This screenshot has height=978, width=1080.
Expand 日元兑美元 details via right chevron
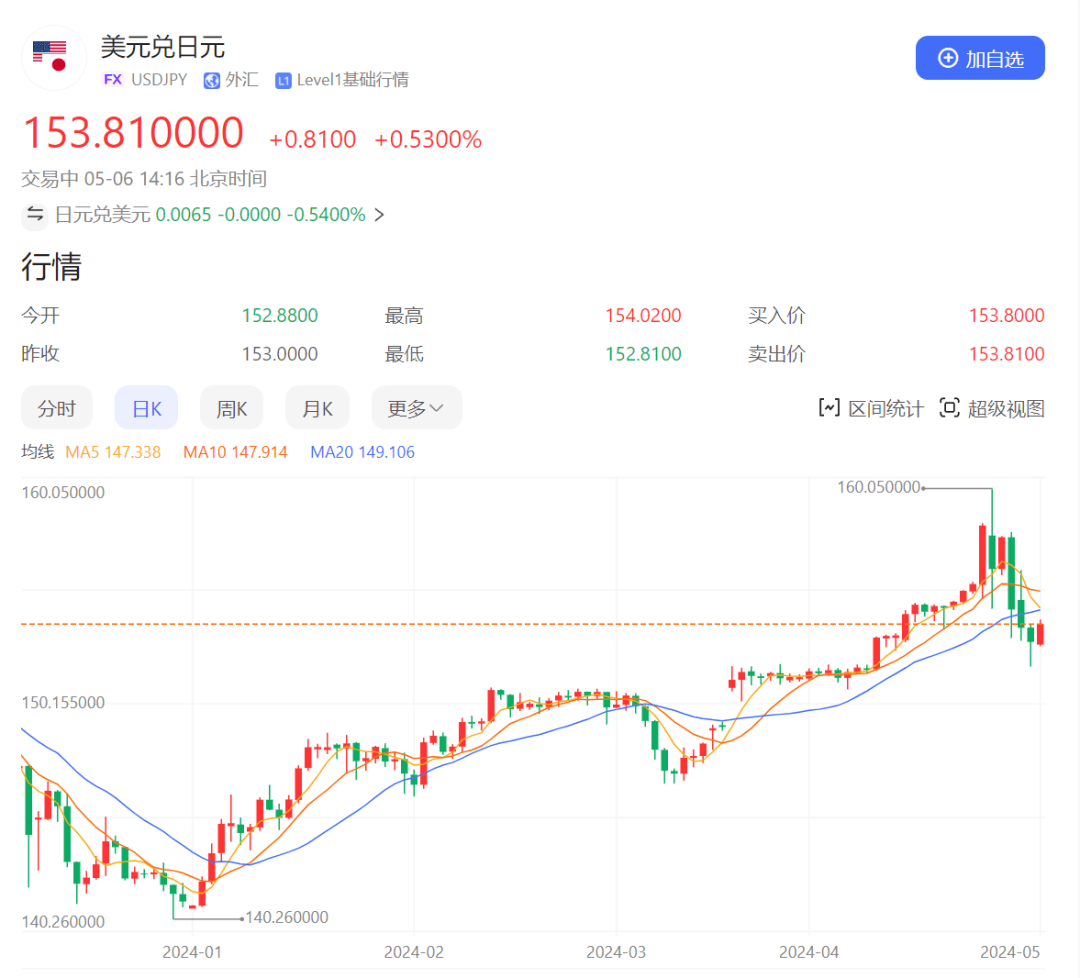click(x=379, y=215)
